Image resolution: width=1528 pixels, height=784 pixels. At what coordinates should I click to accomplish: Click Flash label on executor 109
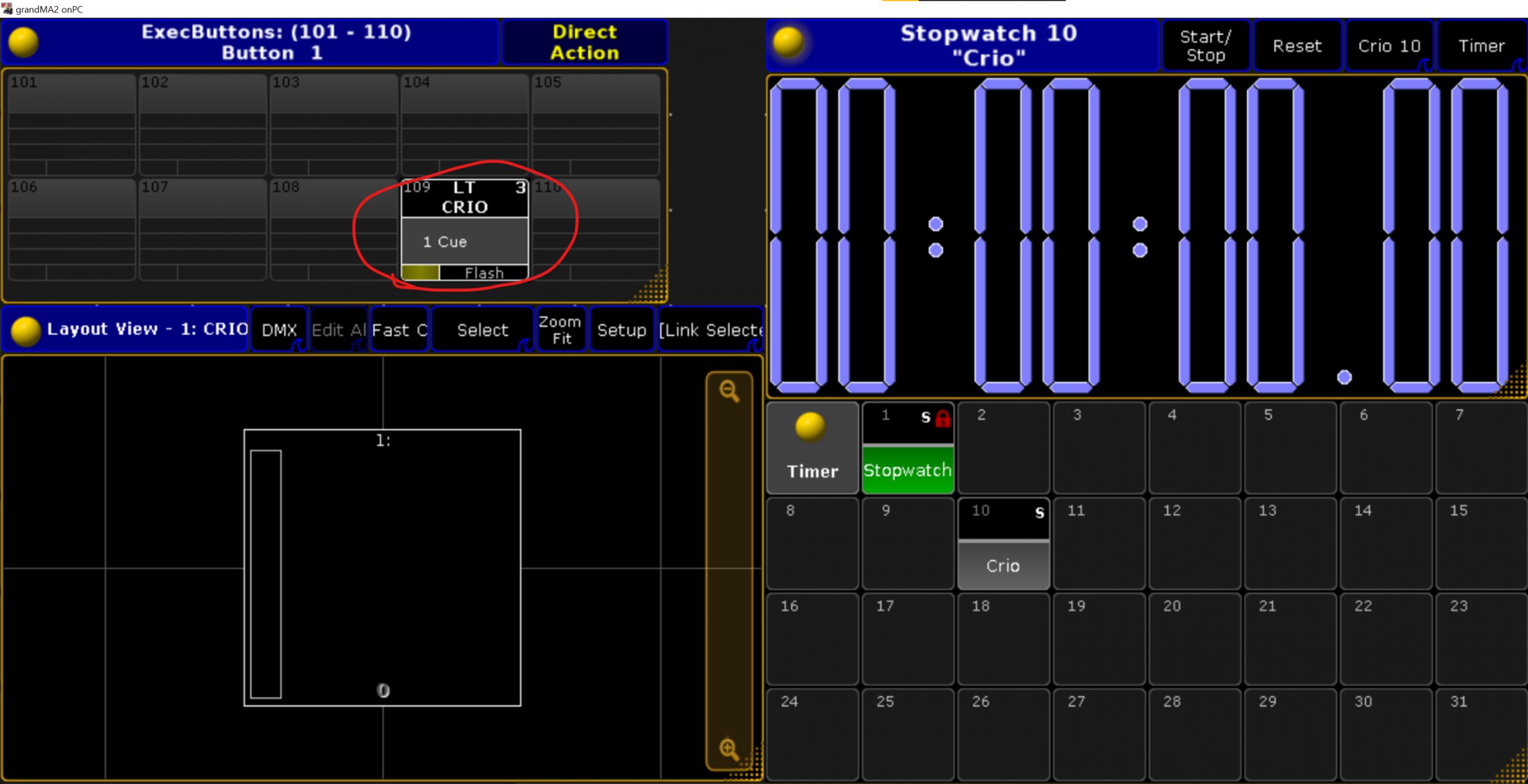click(484, 273)
